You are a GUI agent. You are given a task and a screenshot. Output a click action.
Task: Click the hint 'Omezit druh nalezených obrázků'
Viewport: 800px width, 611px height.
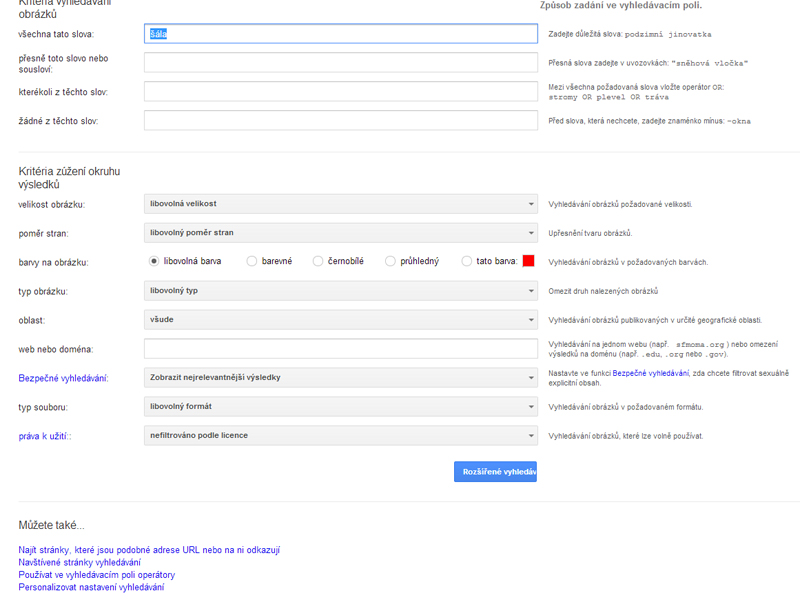(x=603, y=291)
